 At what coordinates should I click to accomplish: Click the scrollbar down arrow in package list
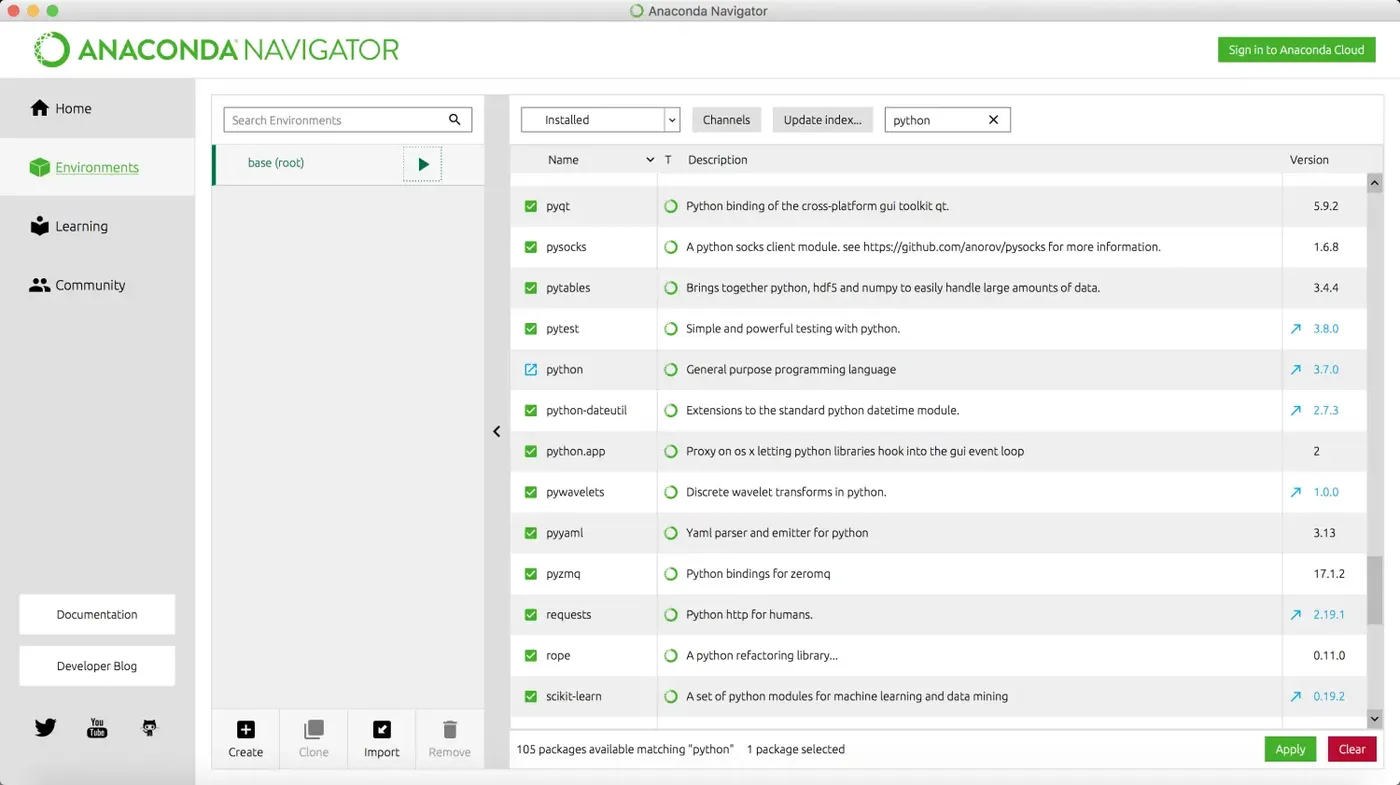click(1374, 718)
